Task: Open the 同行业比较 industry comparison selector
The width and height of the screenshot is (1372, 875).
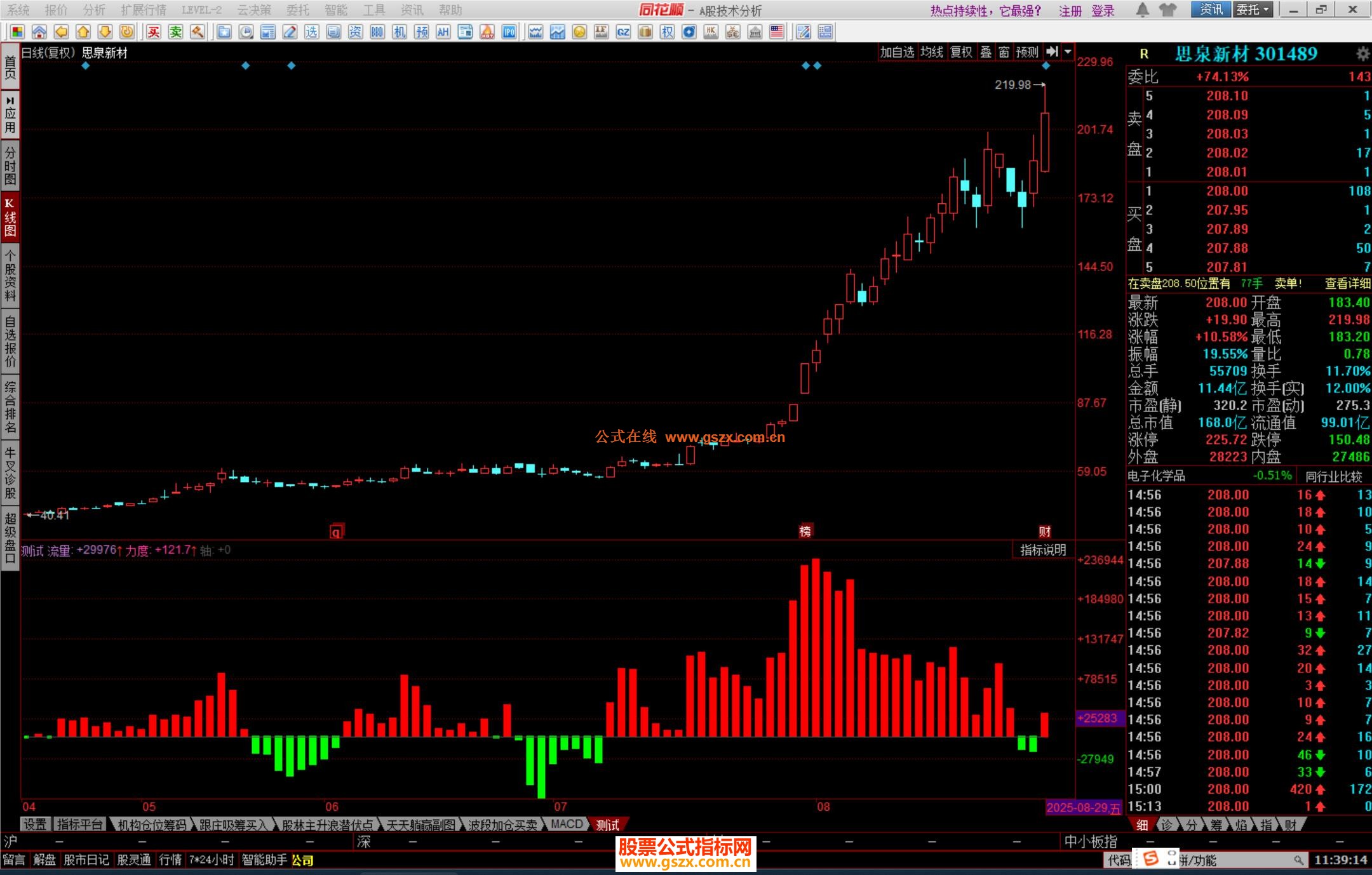Action: coord(1333,476)
